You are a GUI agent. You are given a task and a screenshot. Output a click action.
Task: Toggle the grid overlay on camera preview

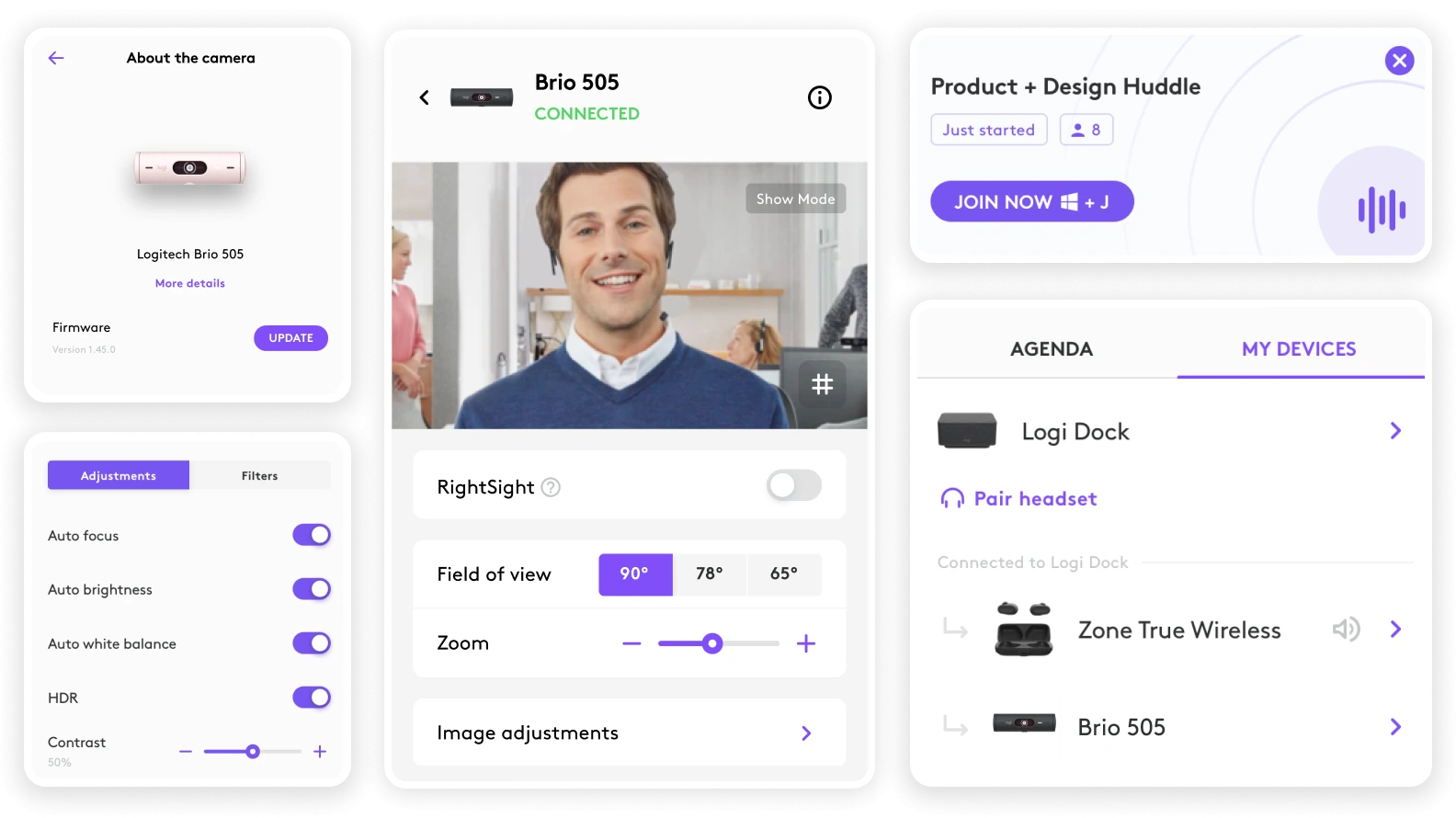click(x=822, y=384)
